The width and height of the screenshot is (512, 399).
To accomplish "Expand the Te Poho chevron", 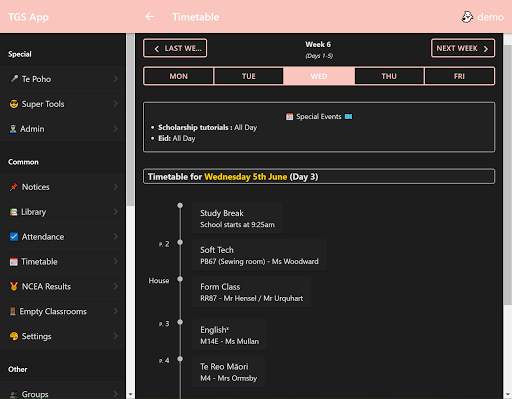I will click(x=115, y=79).
